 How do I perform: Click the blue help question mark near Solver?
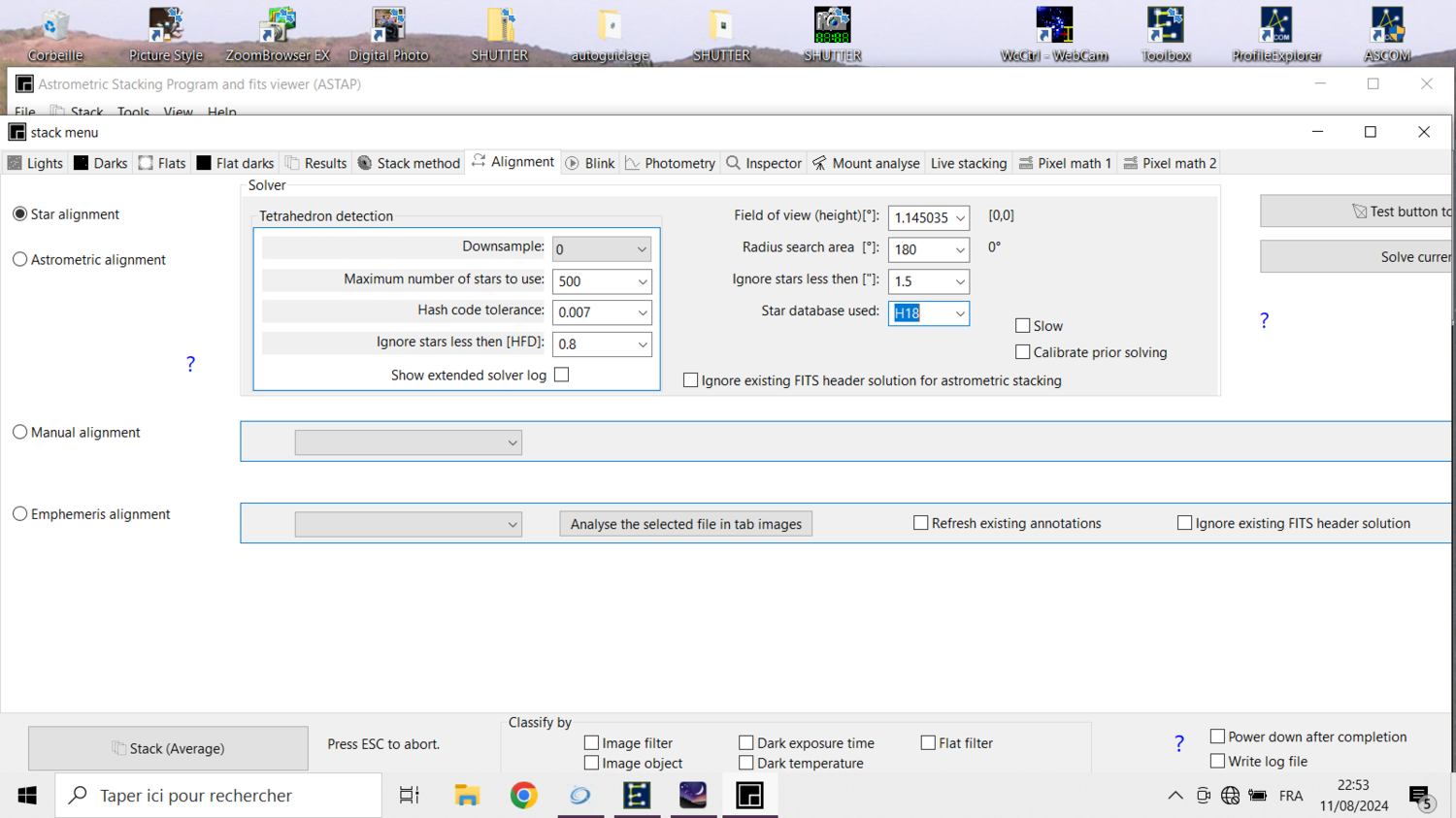tap(1263, 320)
